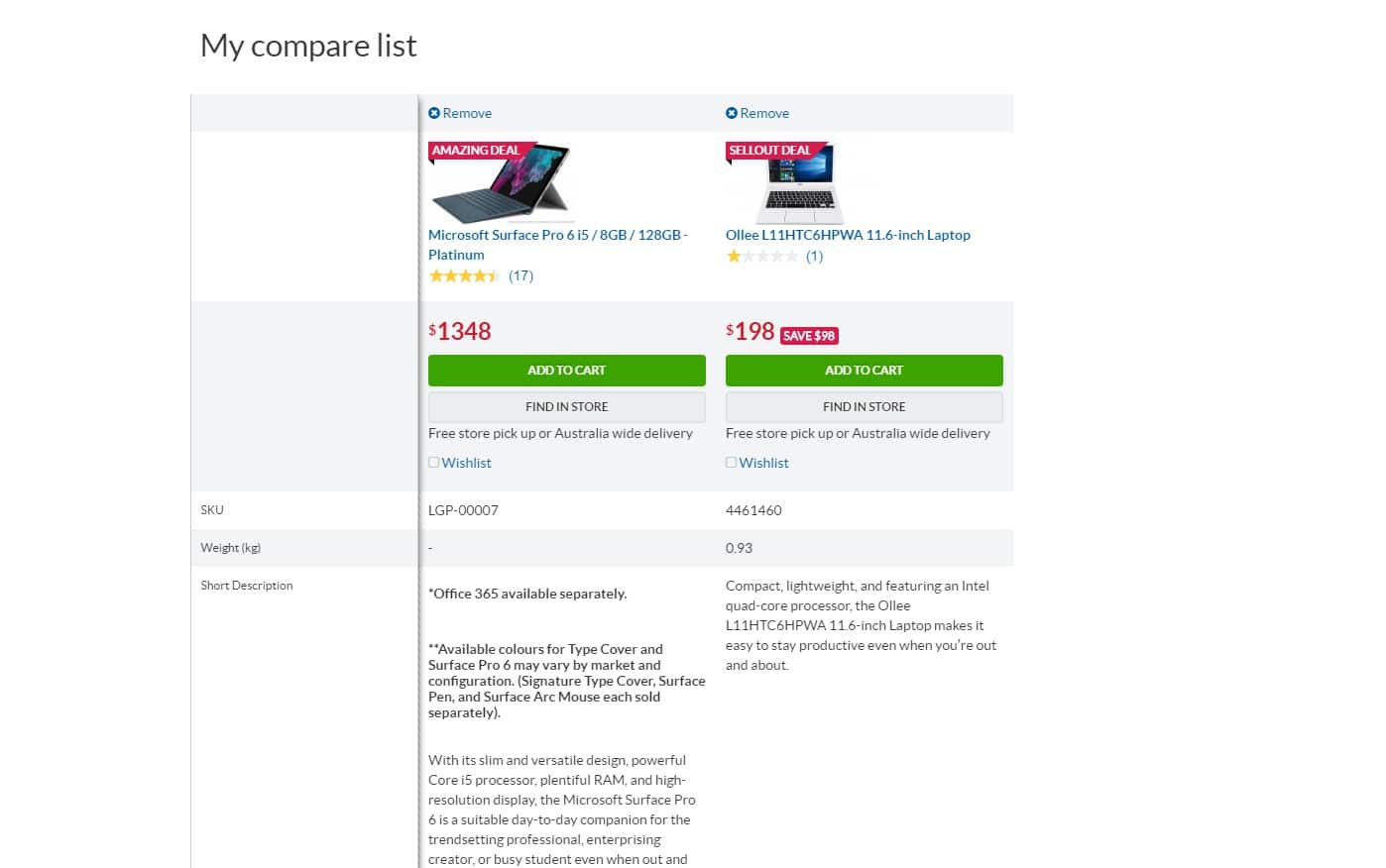The image size is (1386, 868).
Task: View the 1 review for Ollee laptop
Action: click(814, 256)
